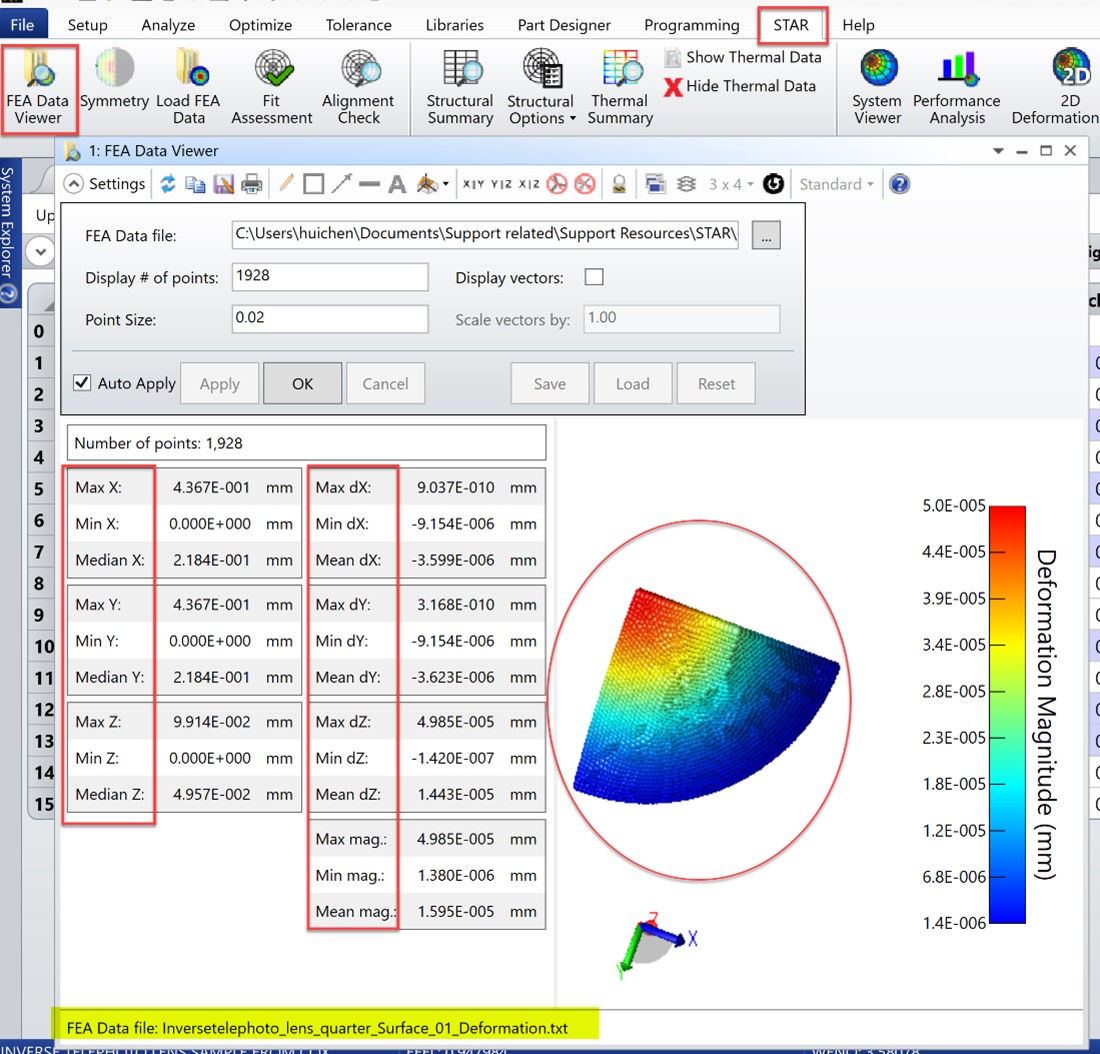Image resolution: width=1100 pixels, height=1054 pixels.
Task: Open the File menu
Action: tap(22, 25)
